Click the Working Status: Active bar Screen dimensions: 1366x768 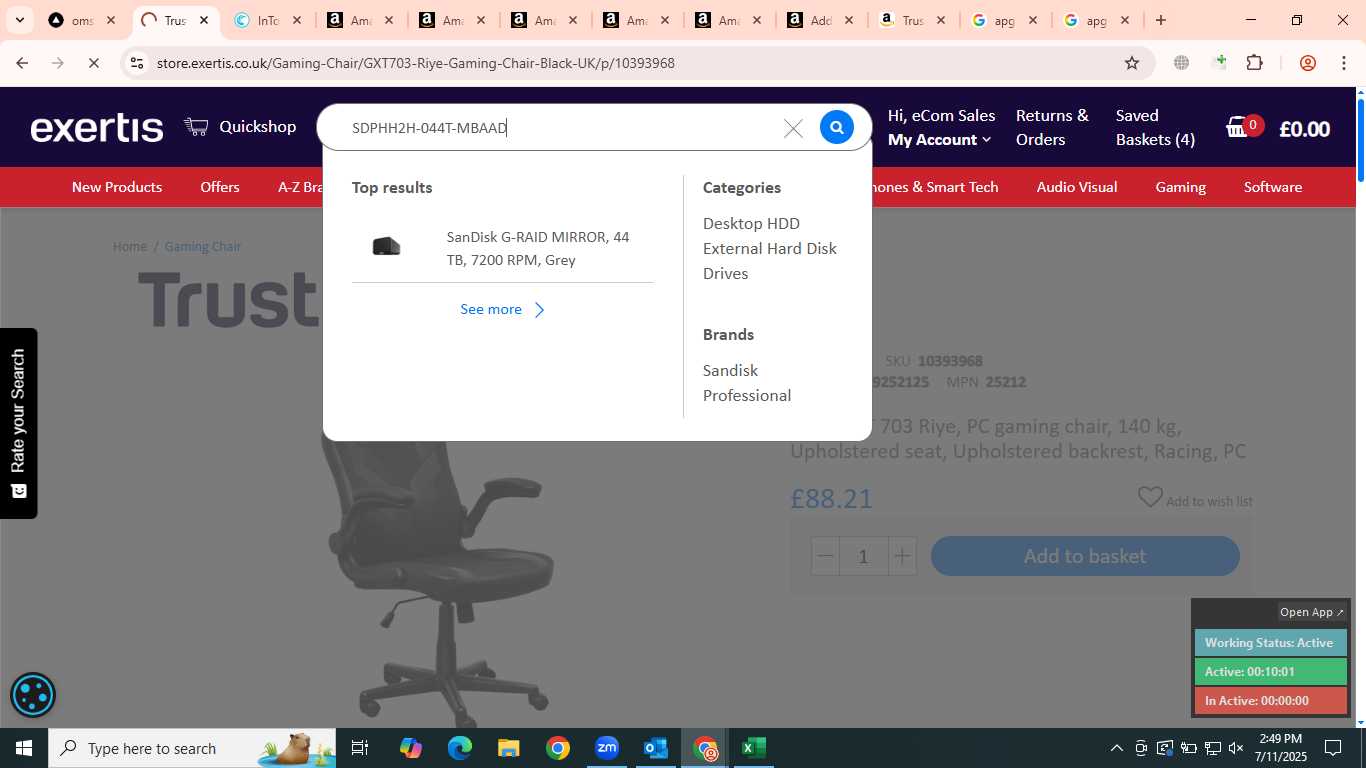pos(1270,642)
